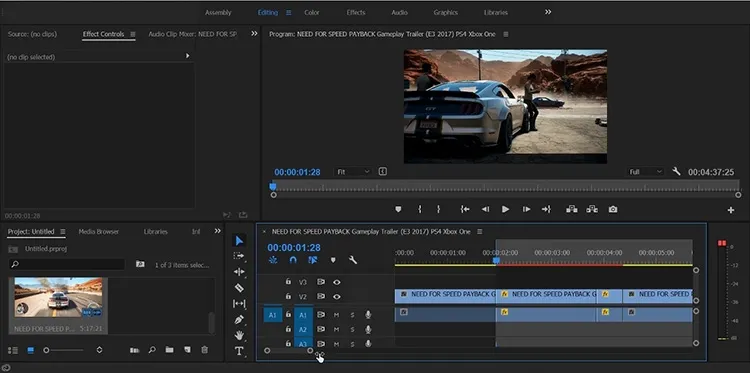The width and height of the screenshot is (750, 373).
Task: Click Go to In point
Action: coord(464,209)
